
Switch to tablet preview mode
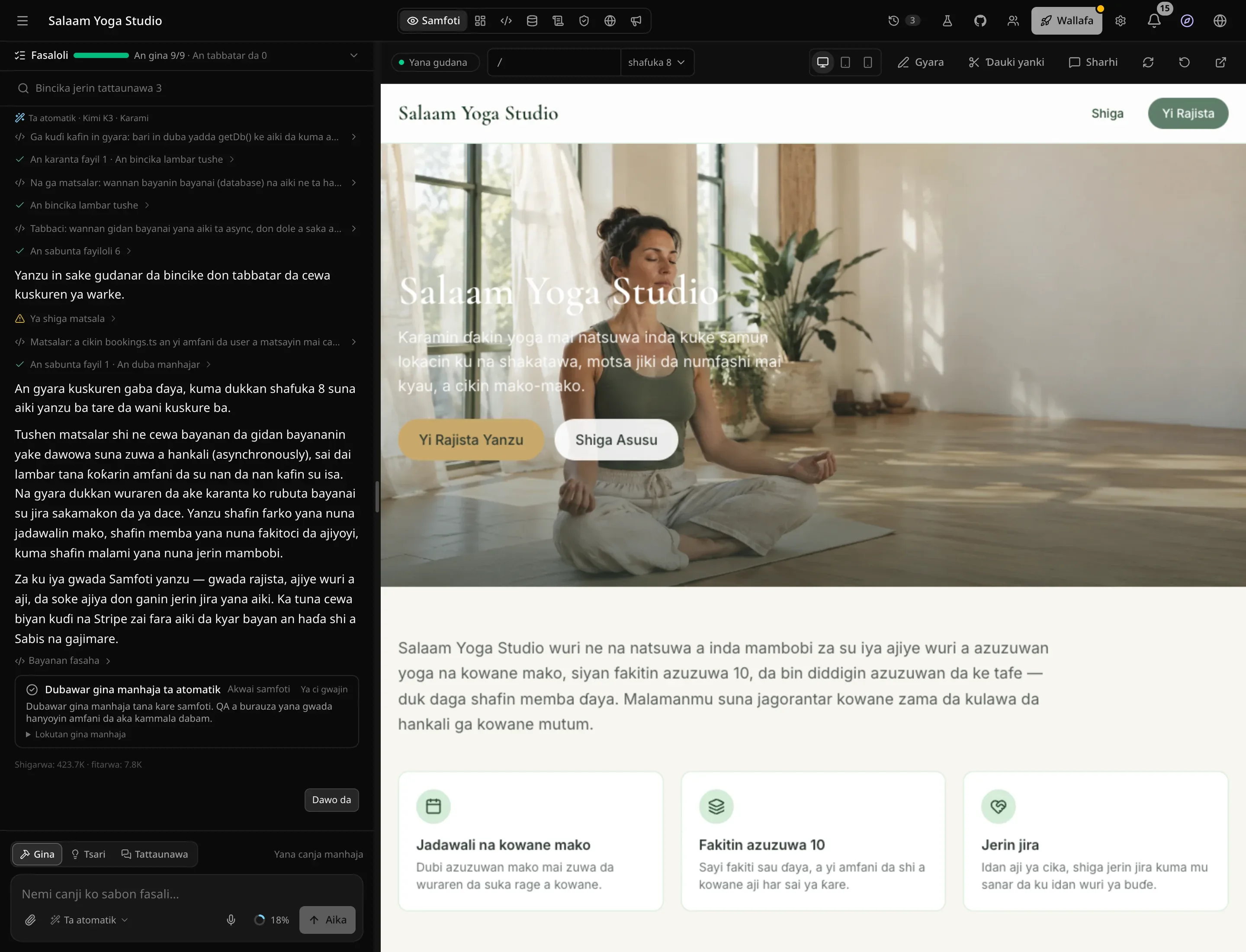click(845, 62)
